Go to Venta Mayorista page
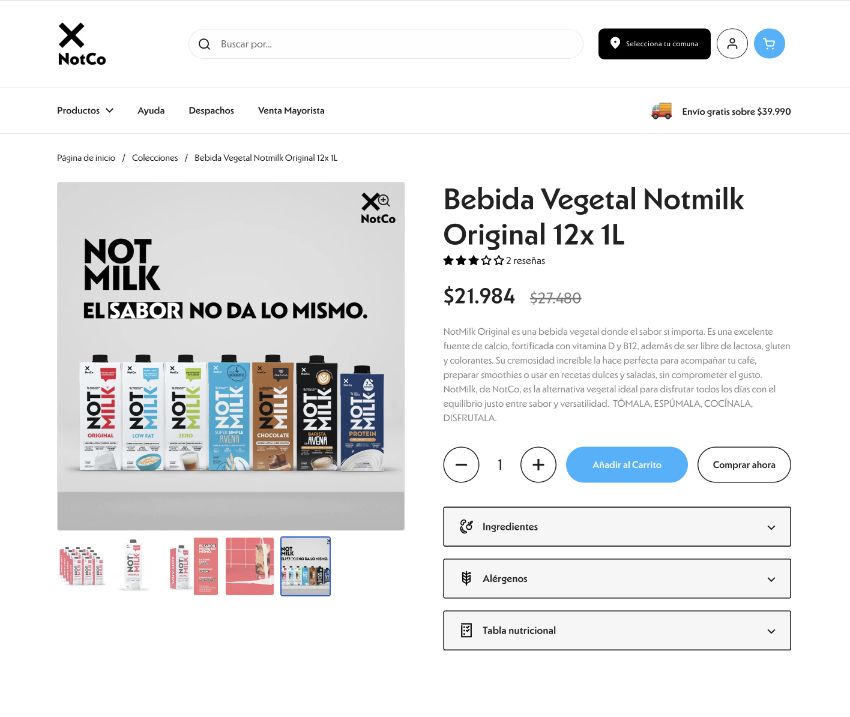The image size is (850, 717). 291,111
